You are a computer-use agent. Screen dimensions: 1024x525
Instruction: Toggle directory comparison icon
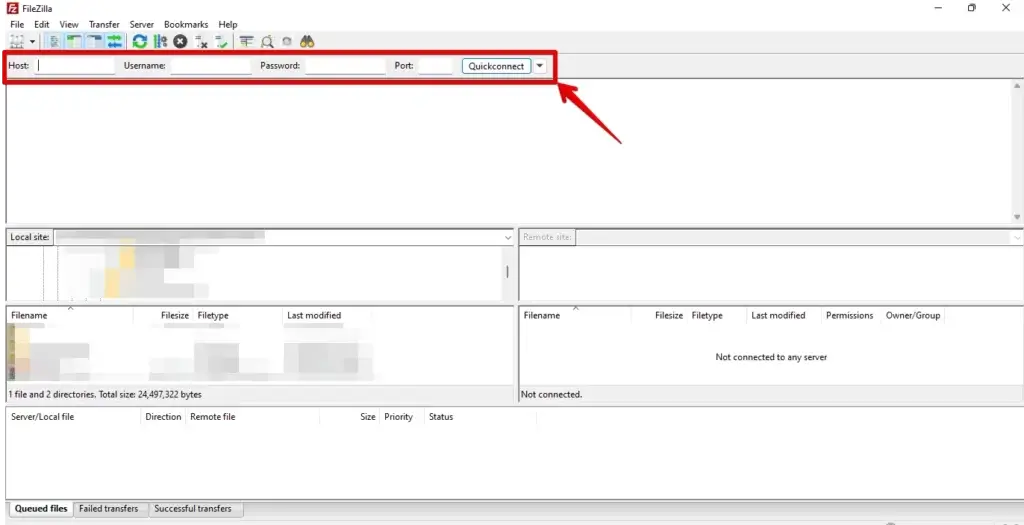pos(266,41)
